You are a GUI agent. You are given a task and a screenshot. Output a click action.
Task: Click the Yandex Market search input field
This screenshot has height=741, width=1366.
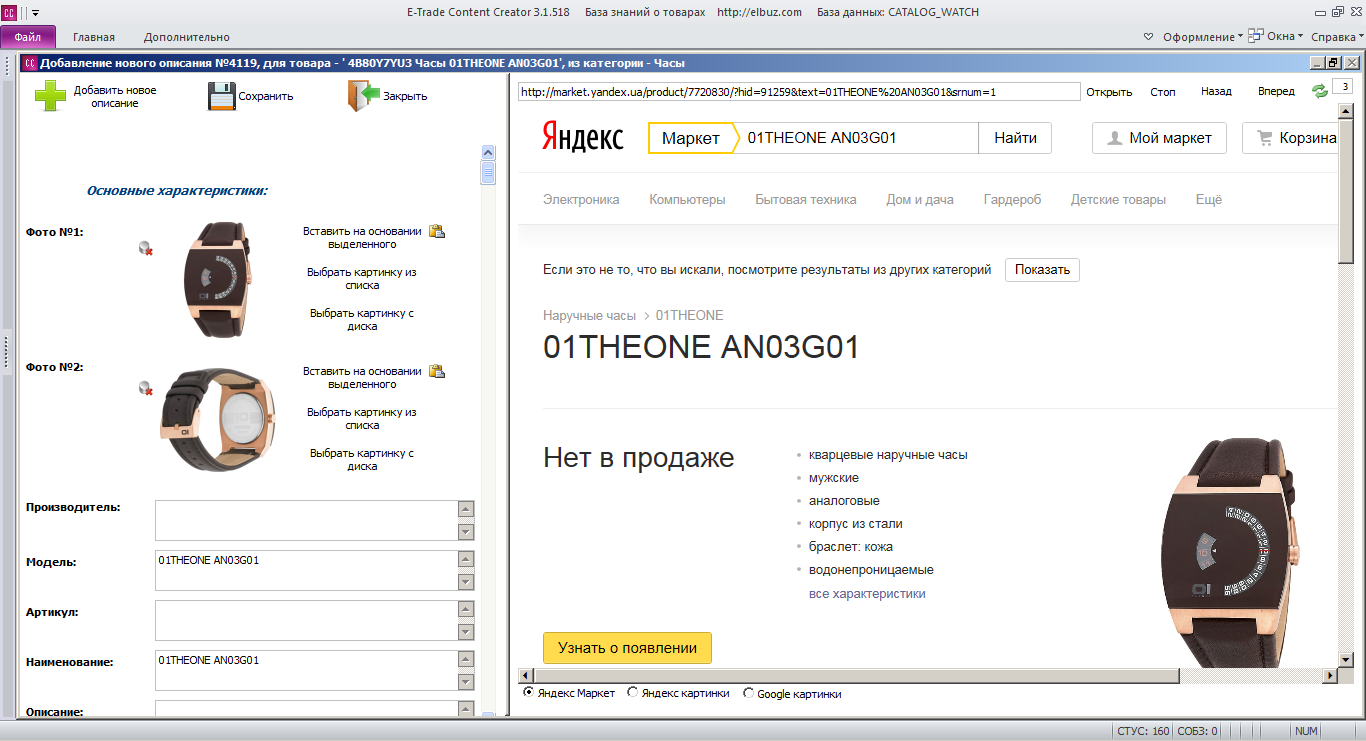point(858,138)
